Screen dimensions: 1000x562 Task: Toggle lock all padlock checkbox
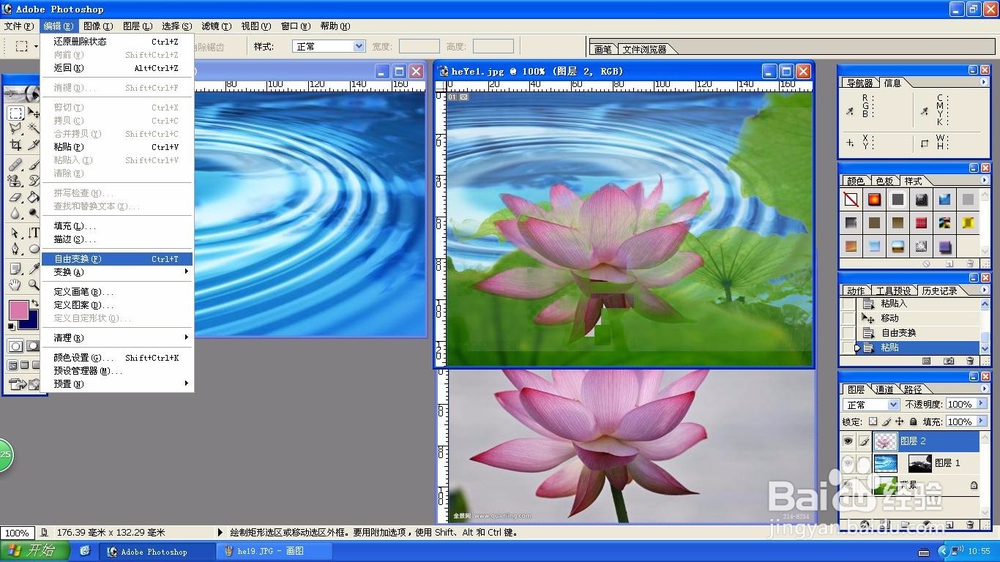click(x=913, y=422)
